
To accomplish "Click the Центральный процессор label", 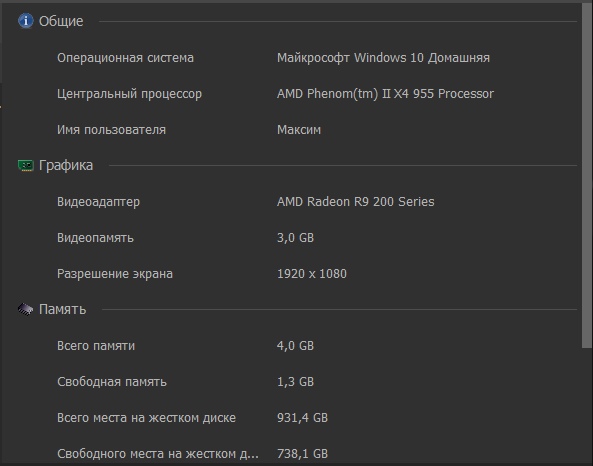I will point(129,94).
